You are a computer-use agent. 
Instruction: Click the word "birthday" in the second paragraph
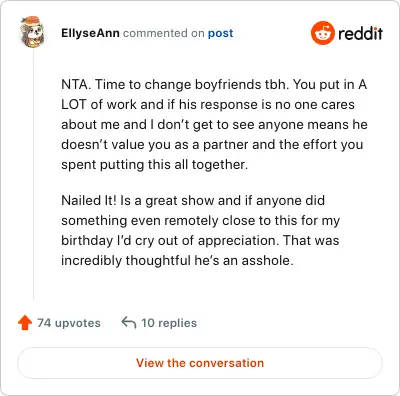(x=87, y=241)
